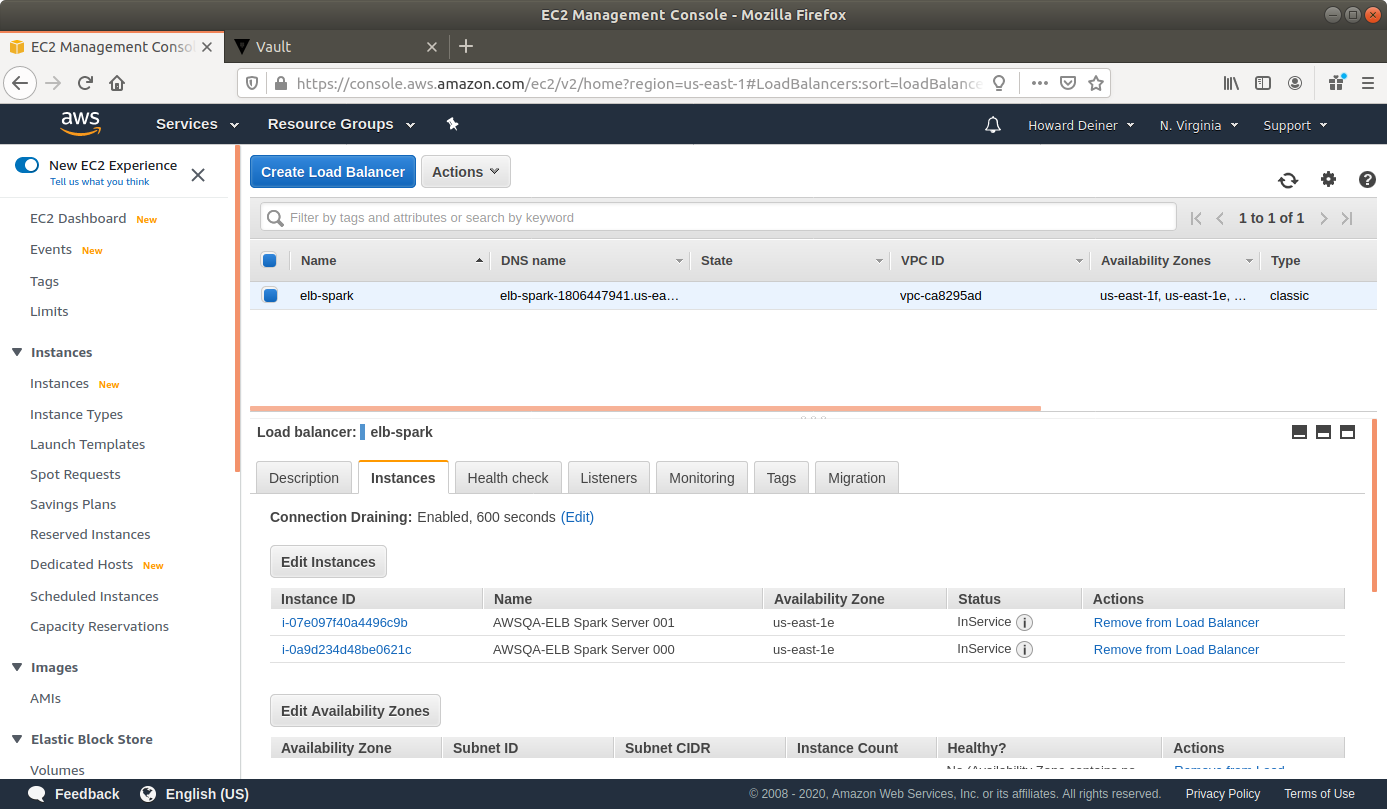Open the Services dropdown menu

pyautogui.click(x=198, y=124)
